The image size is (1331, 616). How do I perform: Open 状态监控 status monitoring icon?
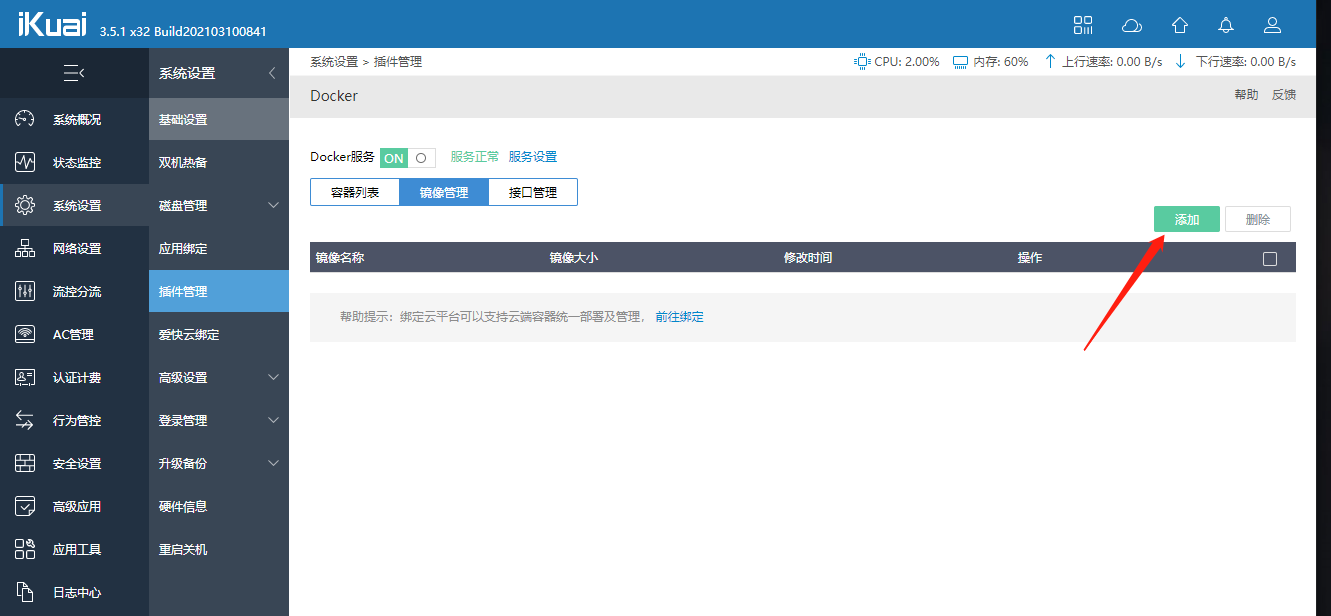[25, 162]
